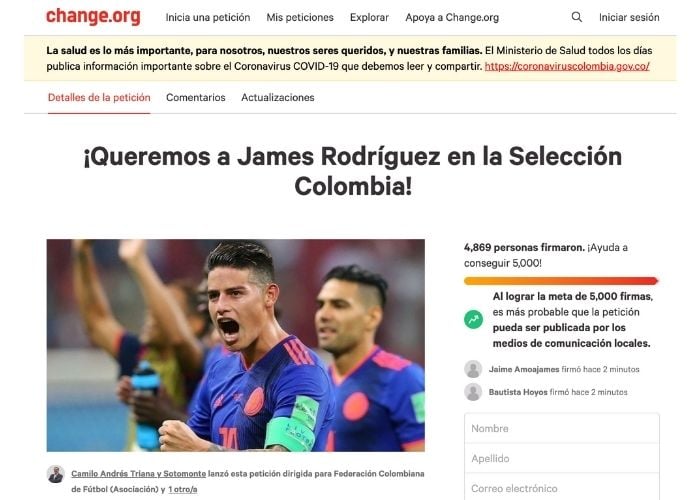This screenshot has height=500, width=700.
Task: Open the search magnifier icon
Action: [576, 17]
